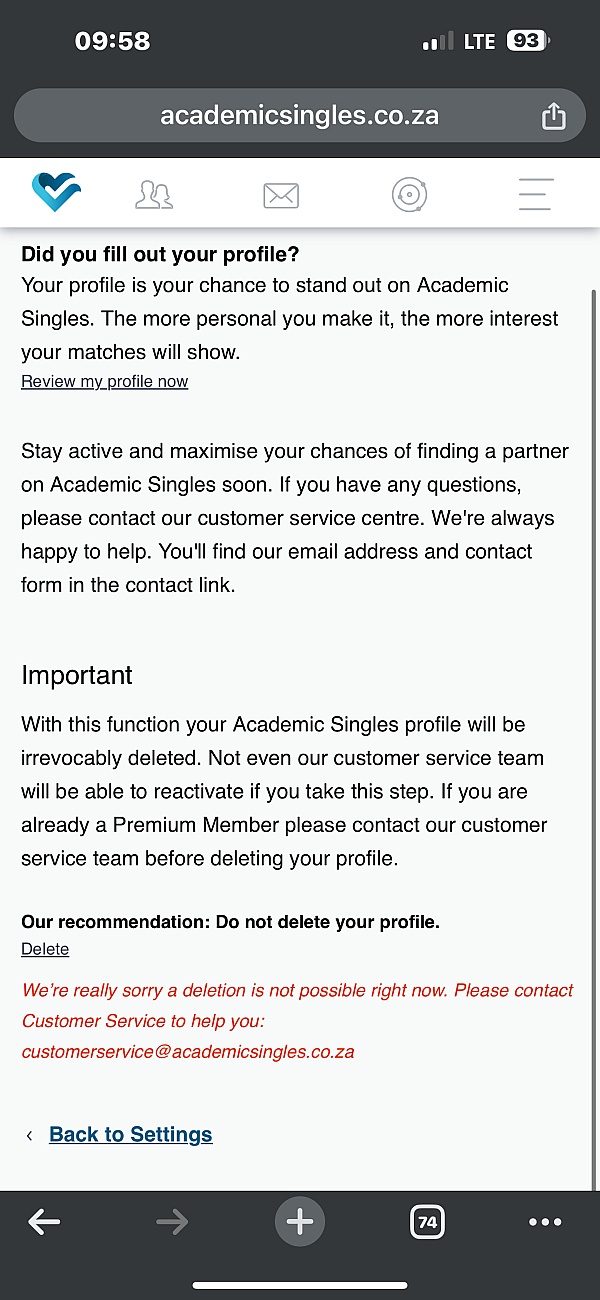Open the tab switcher showing 74
The image size is (600, 1300).
click(427, 1221)
